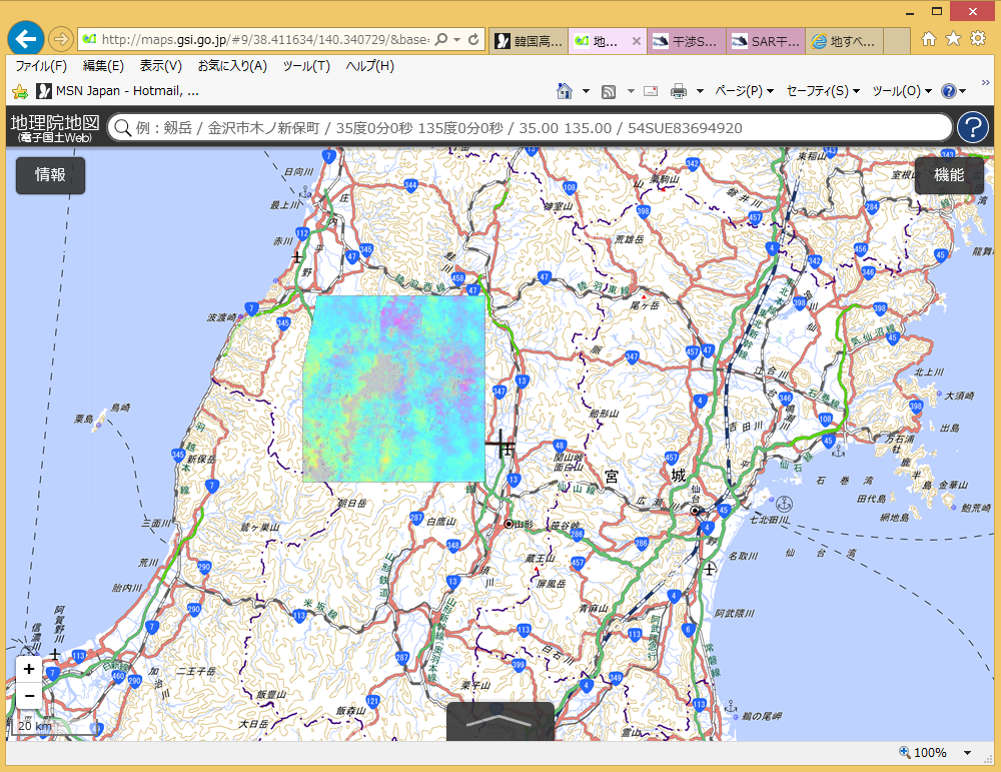Click the 20 km scale bar
Screen dimensions: 1001x772
[54, 727]
